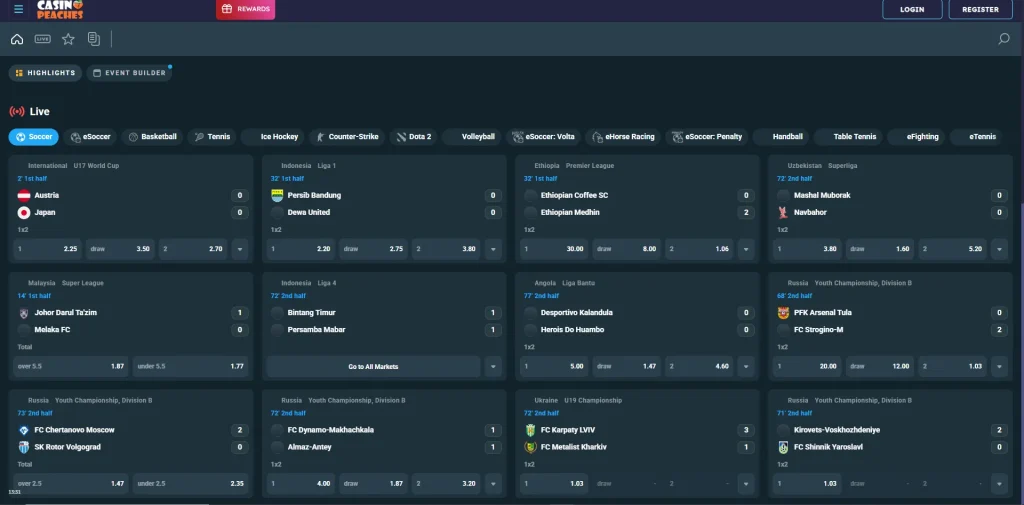Click Go to All Markets button
This screenshot has height=505, width=1024.
pyautogui.click(x=373, y=367)
